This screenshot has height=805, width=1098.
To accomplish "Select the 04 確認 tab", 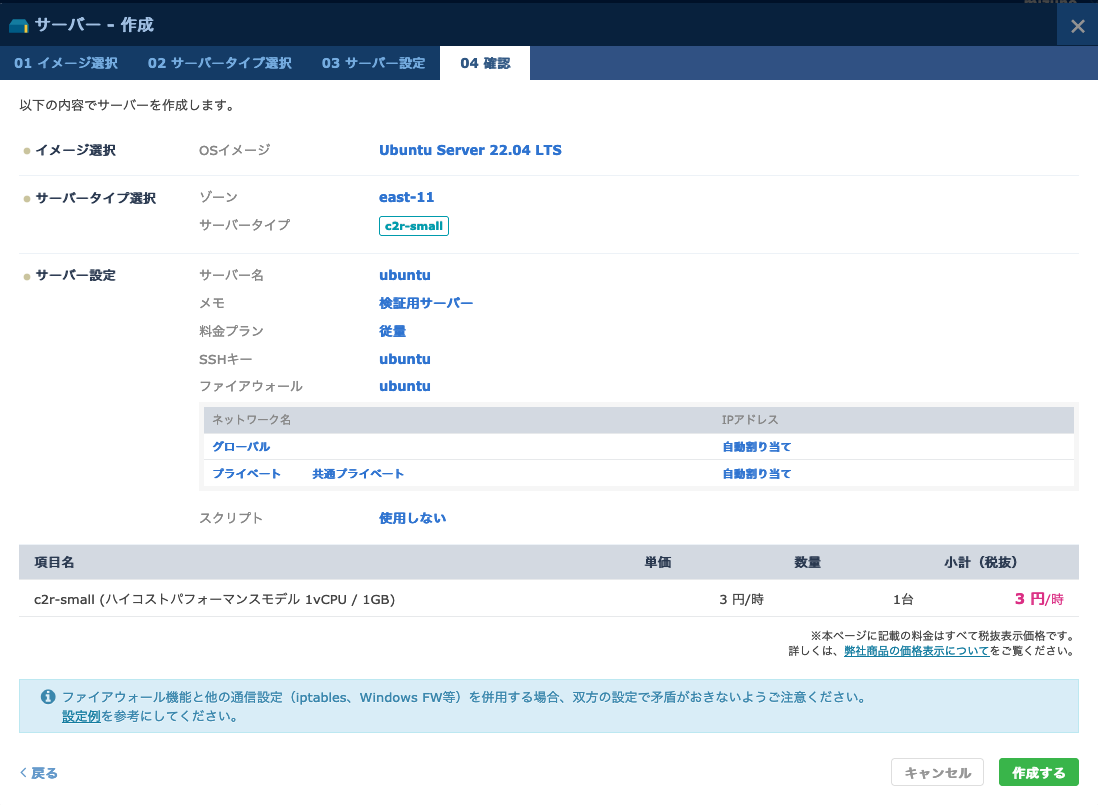I will (x=485, y=63).
